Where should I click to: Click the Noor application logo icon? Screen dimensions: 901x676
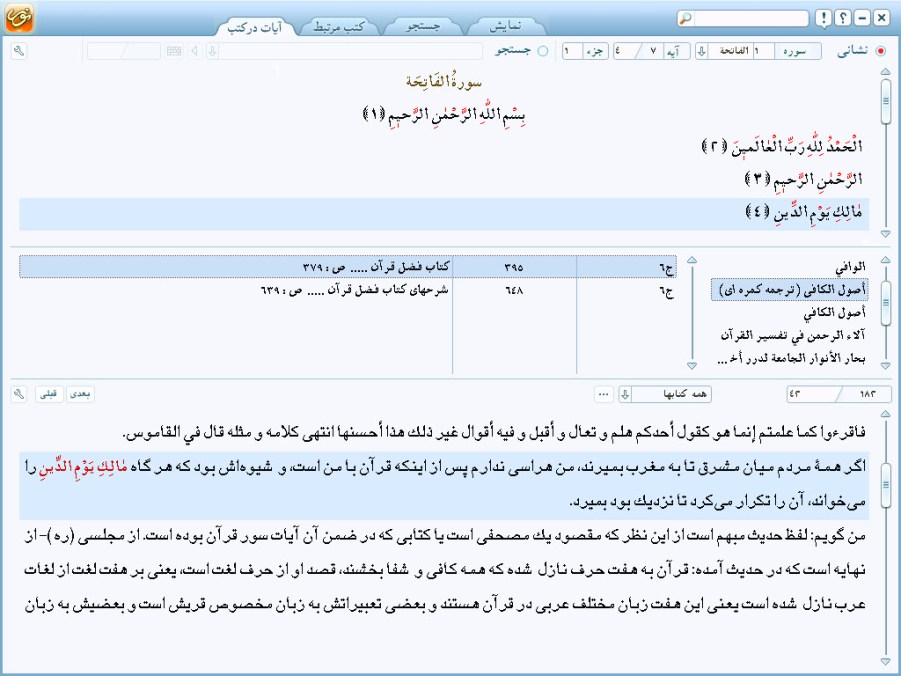[x=18, y=17]
